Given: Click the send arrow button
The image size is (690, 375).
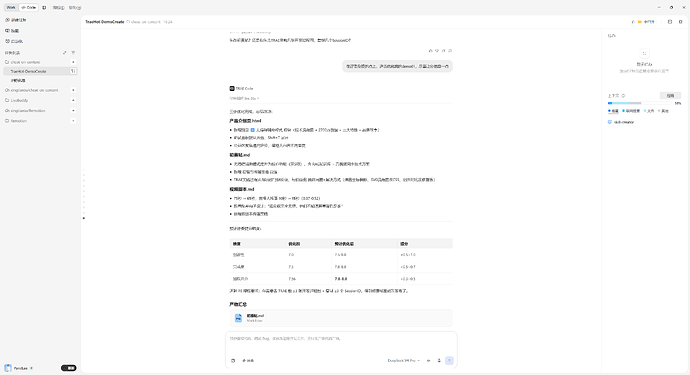Looking at the screenshot, I should pyautogui.click(x=449, y=360).
